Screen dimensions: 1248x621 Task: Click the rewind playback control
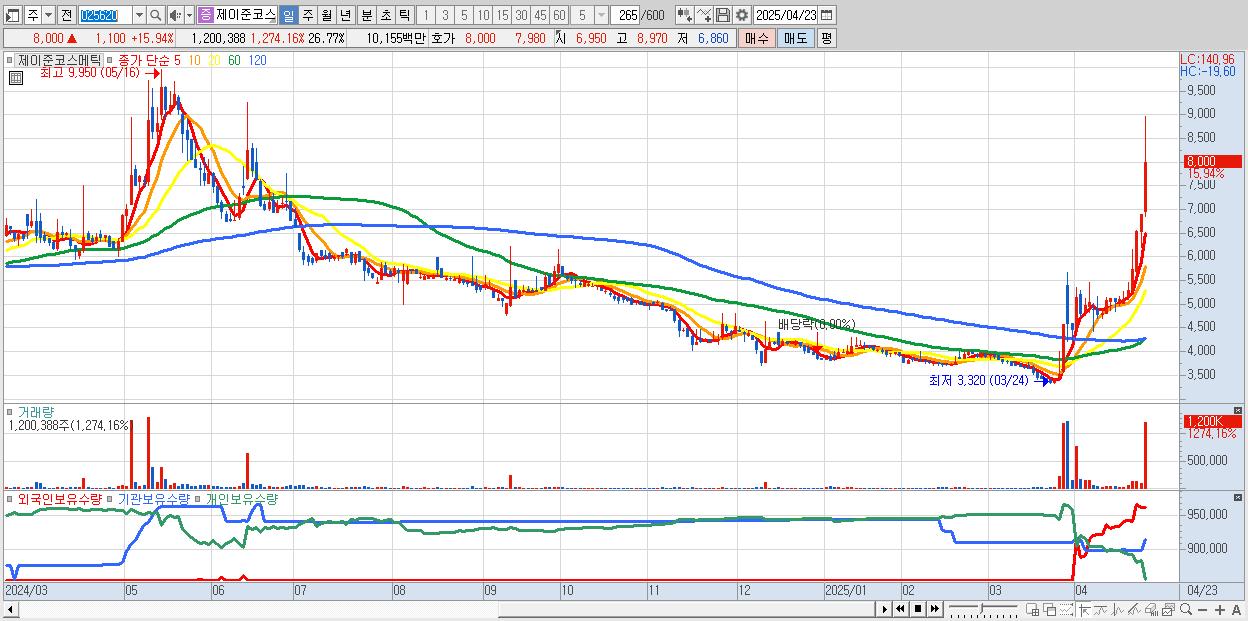pyautogui.click(x=901, y=609)
